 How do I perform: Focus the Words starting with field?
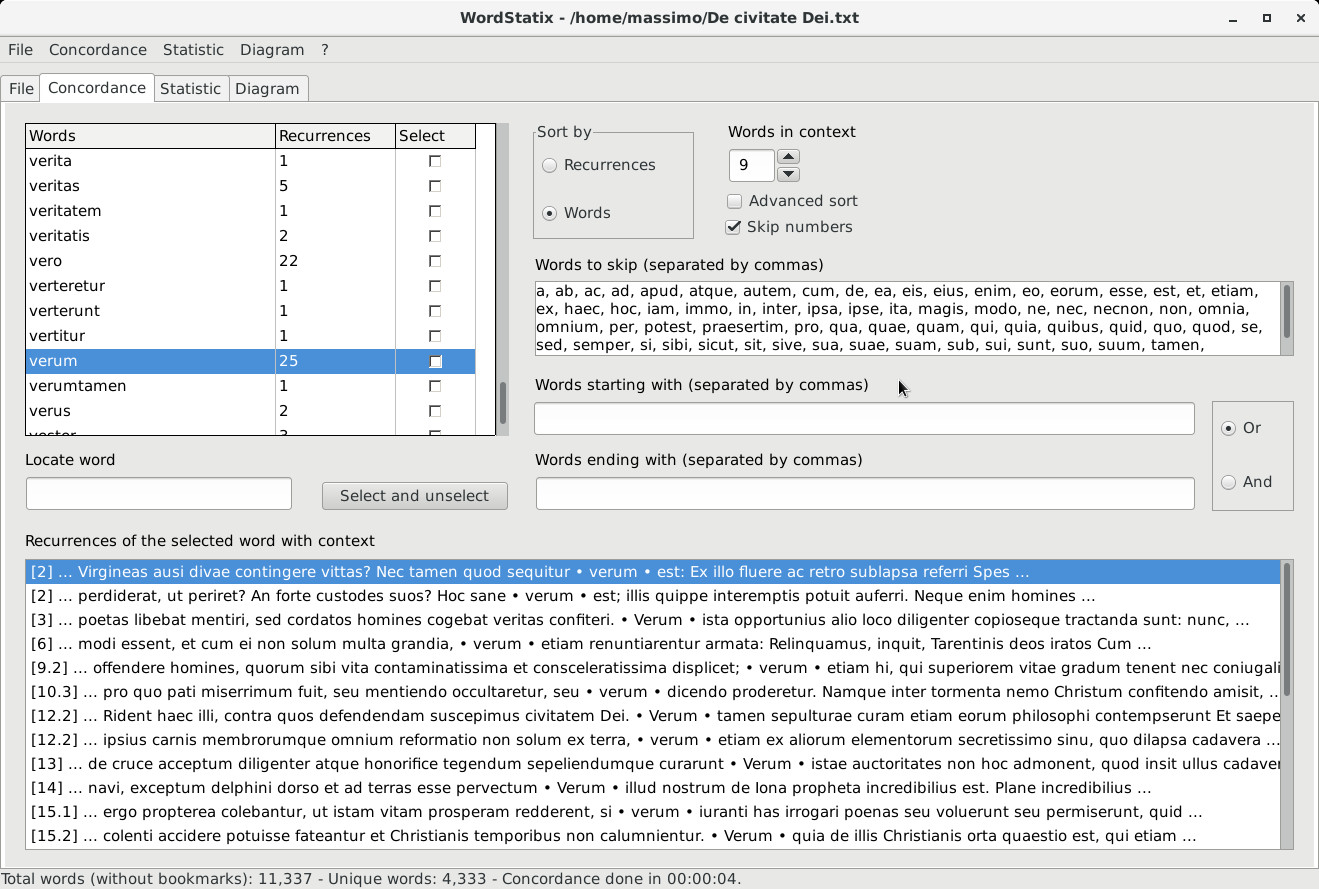point(864,419)
